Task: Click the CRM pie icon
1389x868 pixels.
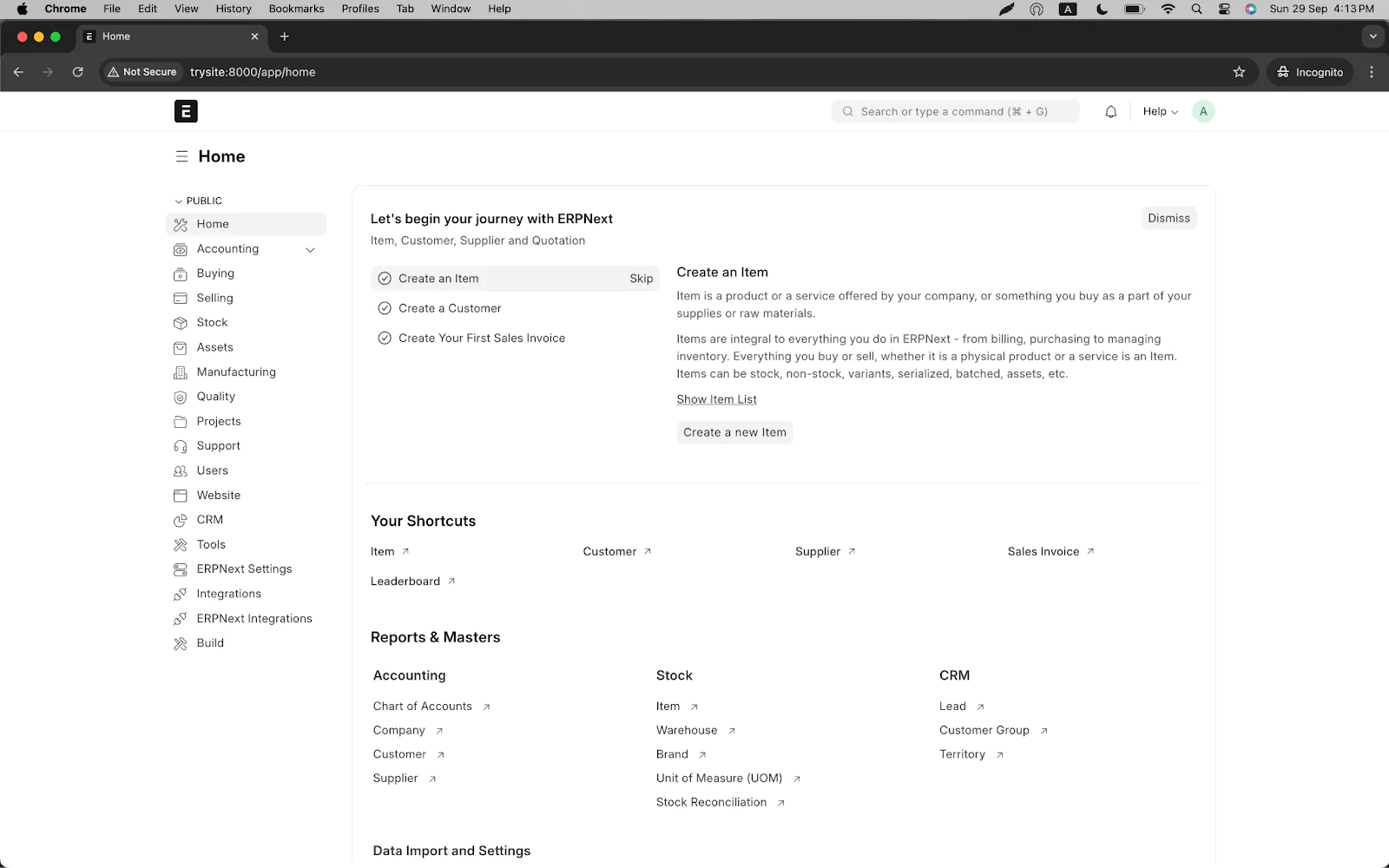Action: coord(181,520)
